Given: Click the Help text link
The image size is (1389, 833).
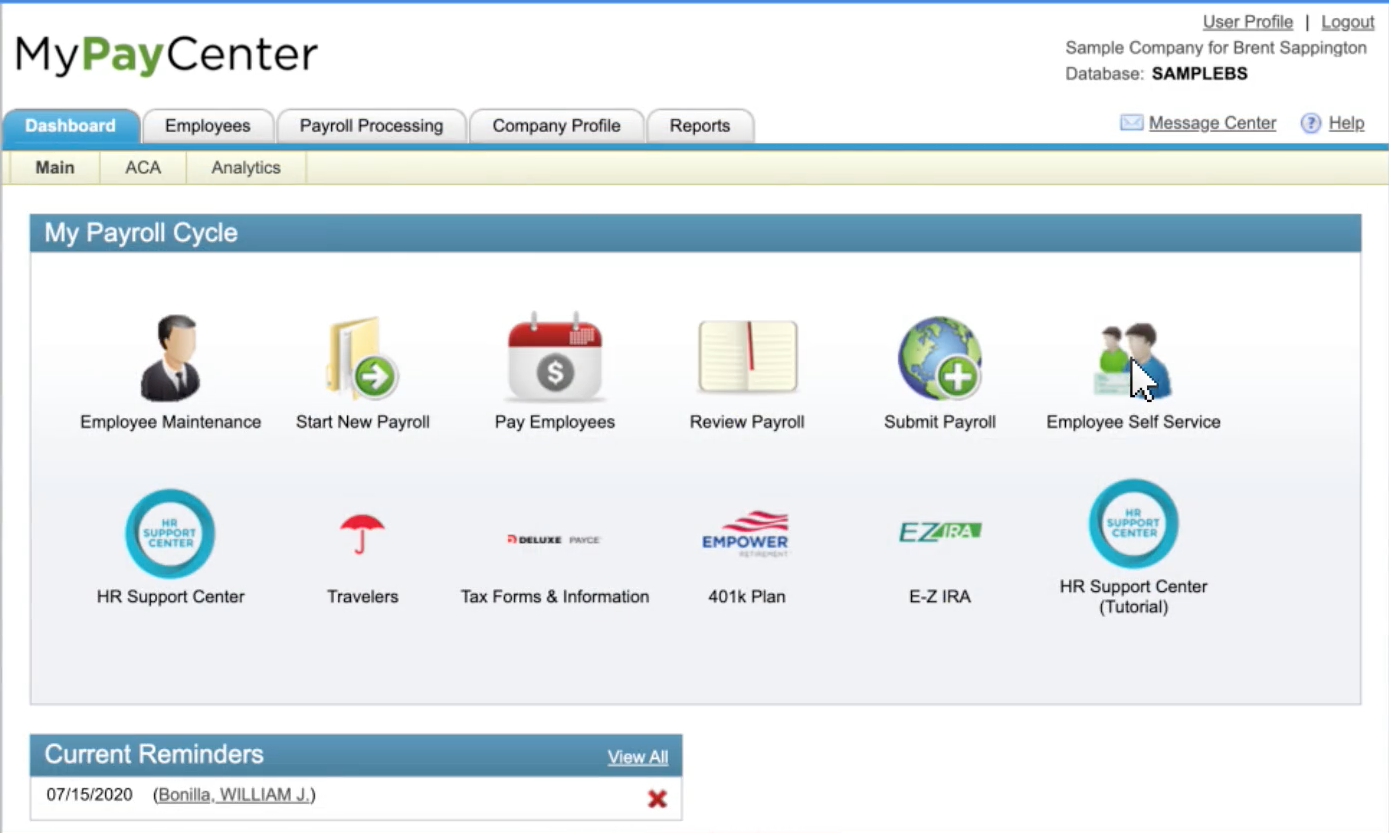Looking at the screenshot, I should pos(1346,123).
